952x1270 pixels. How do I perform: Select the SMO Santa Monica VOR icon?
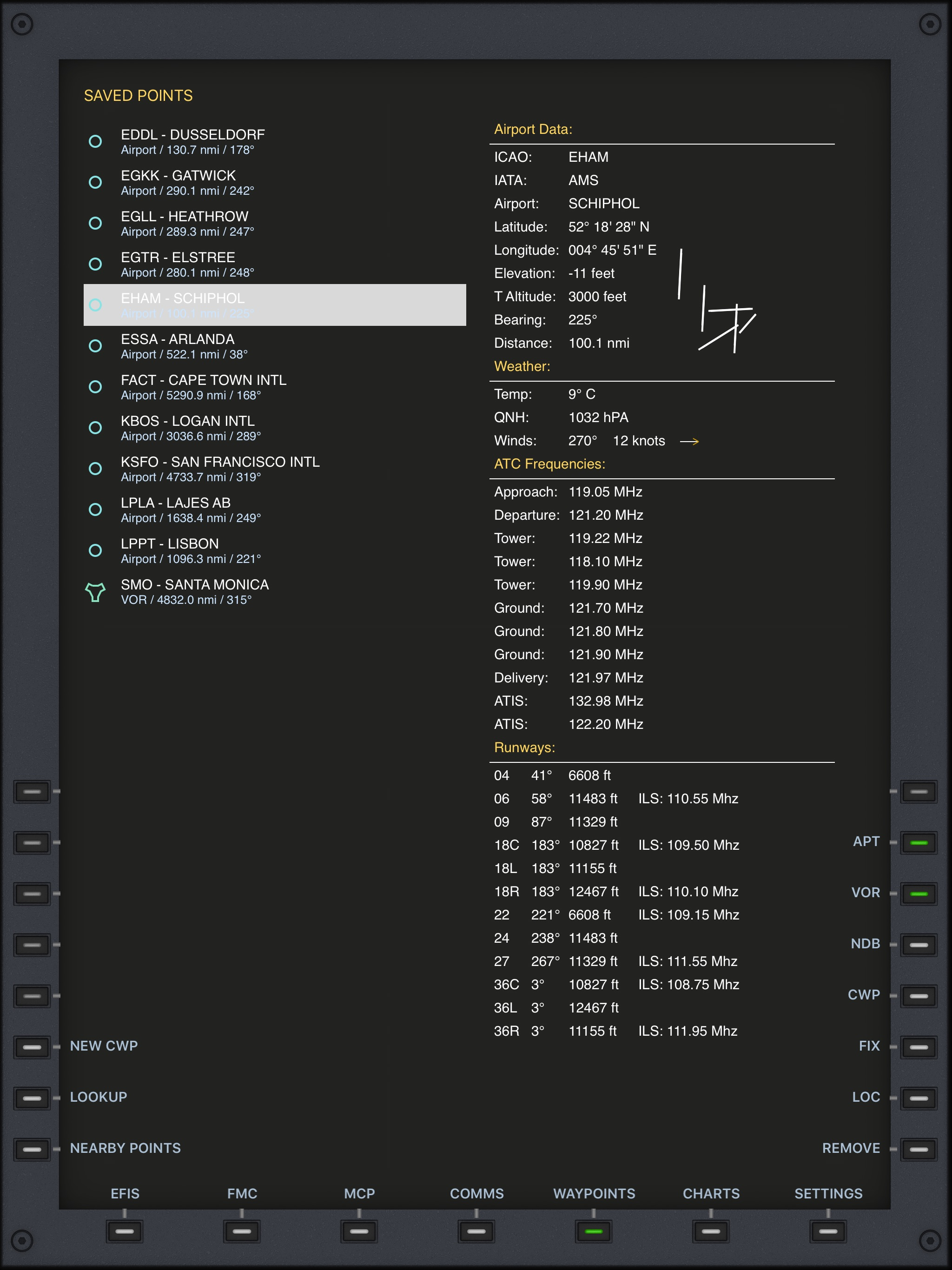point(95,592)
